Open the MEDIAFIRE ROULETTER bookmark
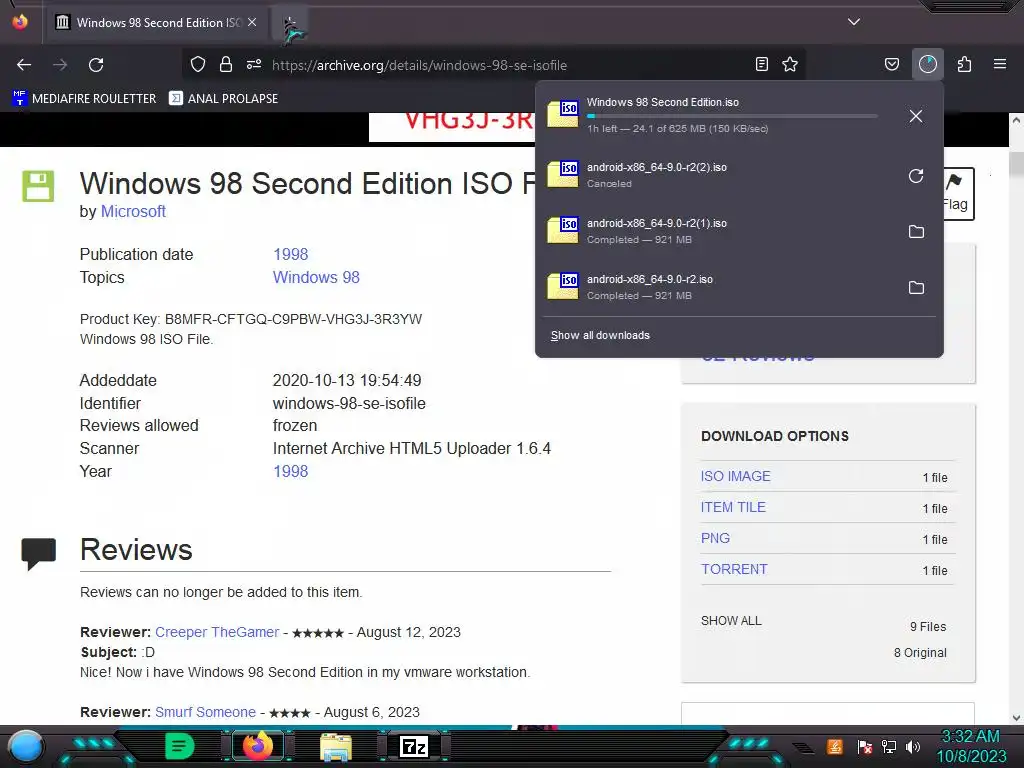 pyautogui.click(x=84, y=99)
